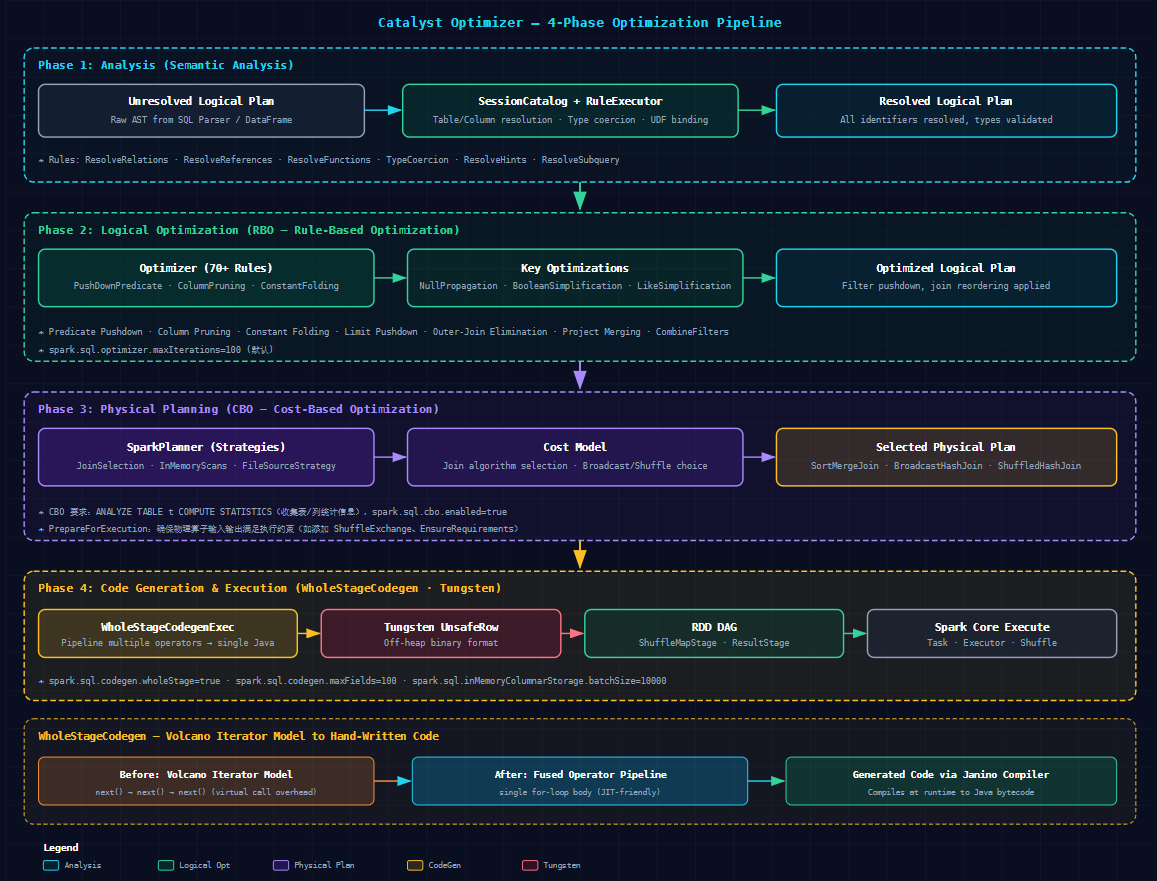
Task: Click 'All identifiers resolved, types validated' text
Action: click(x=946, y=120)
